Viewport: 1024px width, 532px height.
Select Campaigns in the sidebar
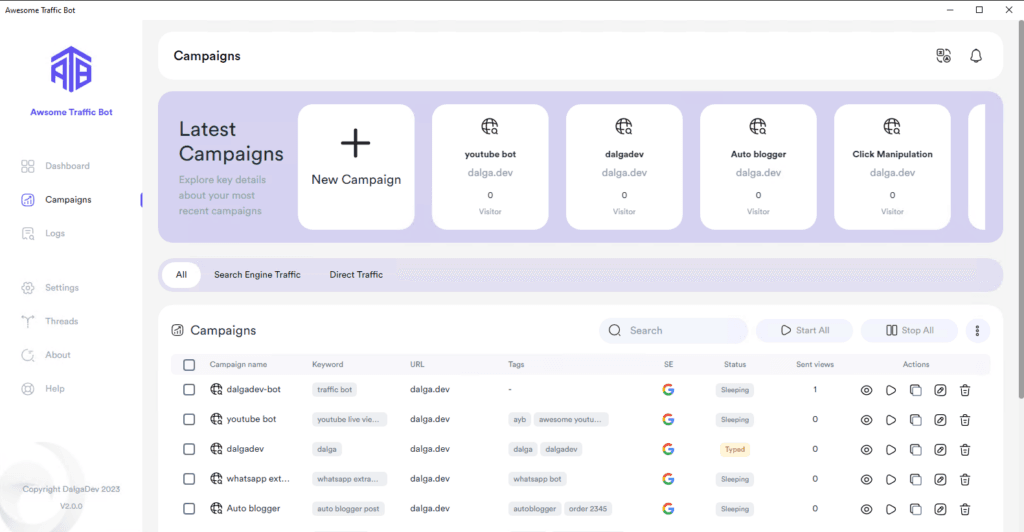pos(56,200)
